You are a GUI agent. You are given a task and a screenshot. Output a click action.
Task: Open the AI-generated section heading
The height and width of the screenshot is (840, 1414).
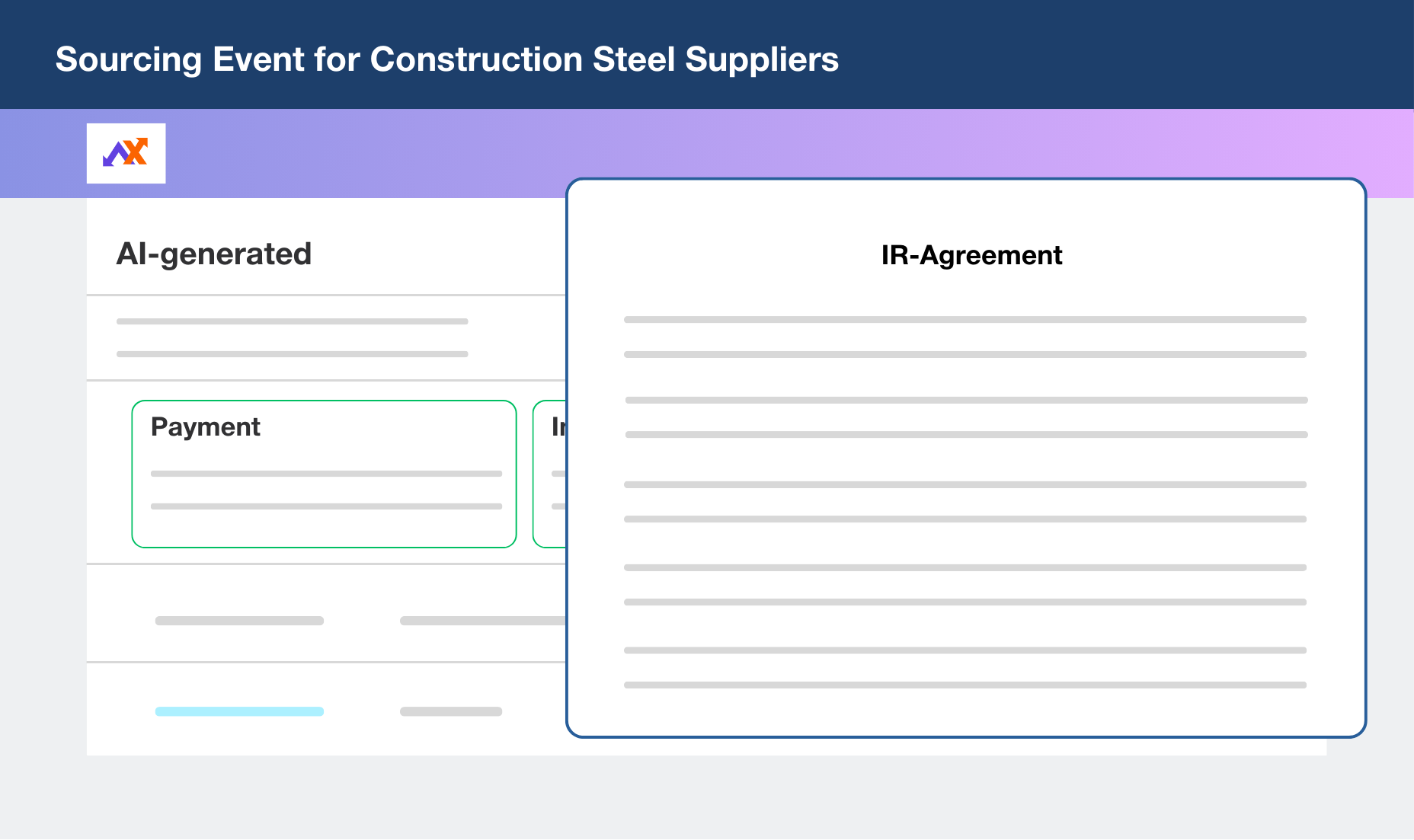pos(214,254)
